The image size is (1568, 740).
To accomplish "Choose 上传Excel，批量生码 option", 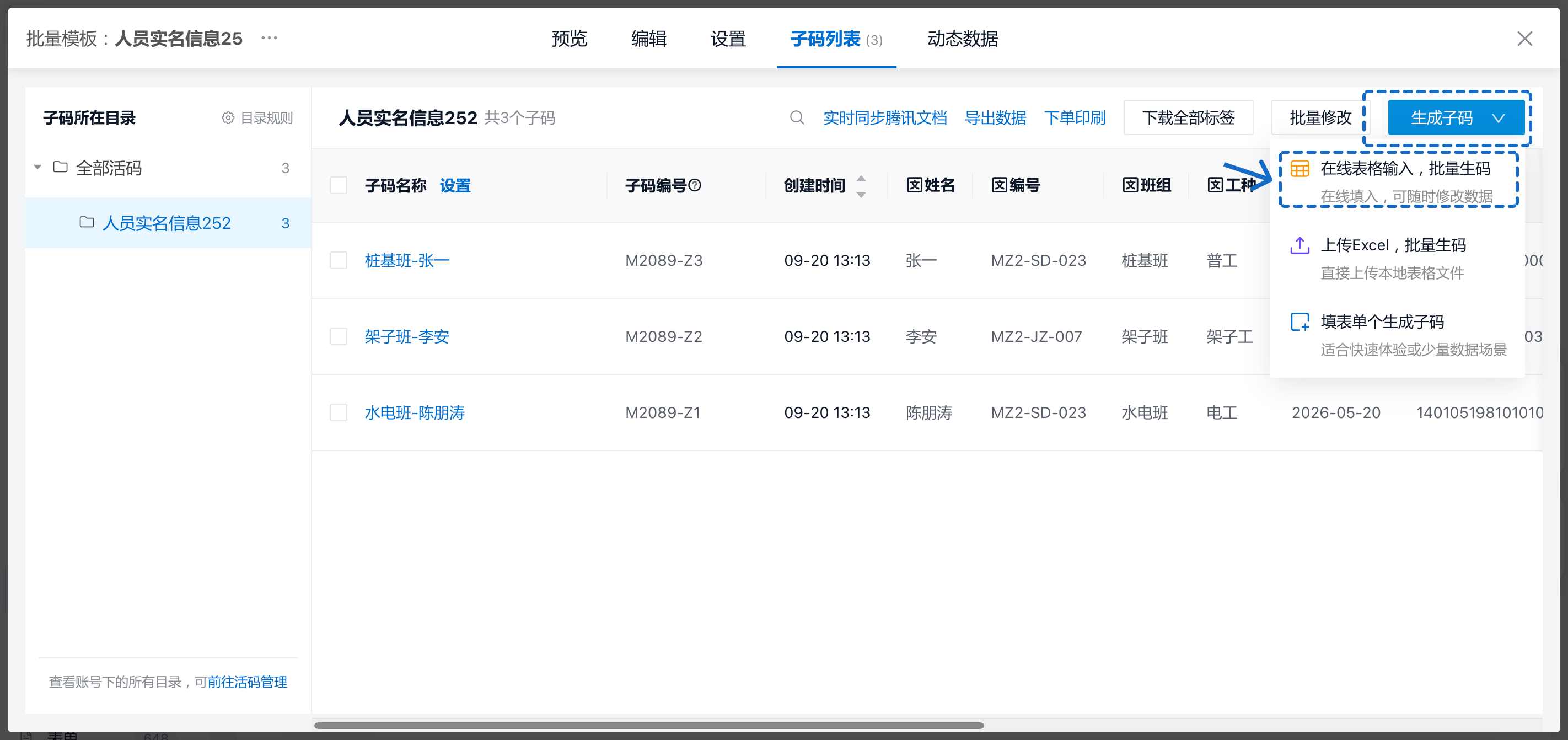I will [1398, 258].
